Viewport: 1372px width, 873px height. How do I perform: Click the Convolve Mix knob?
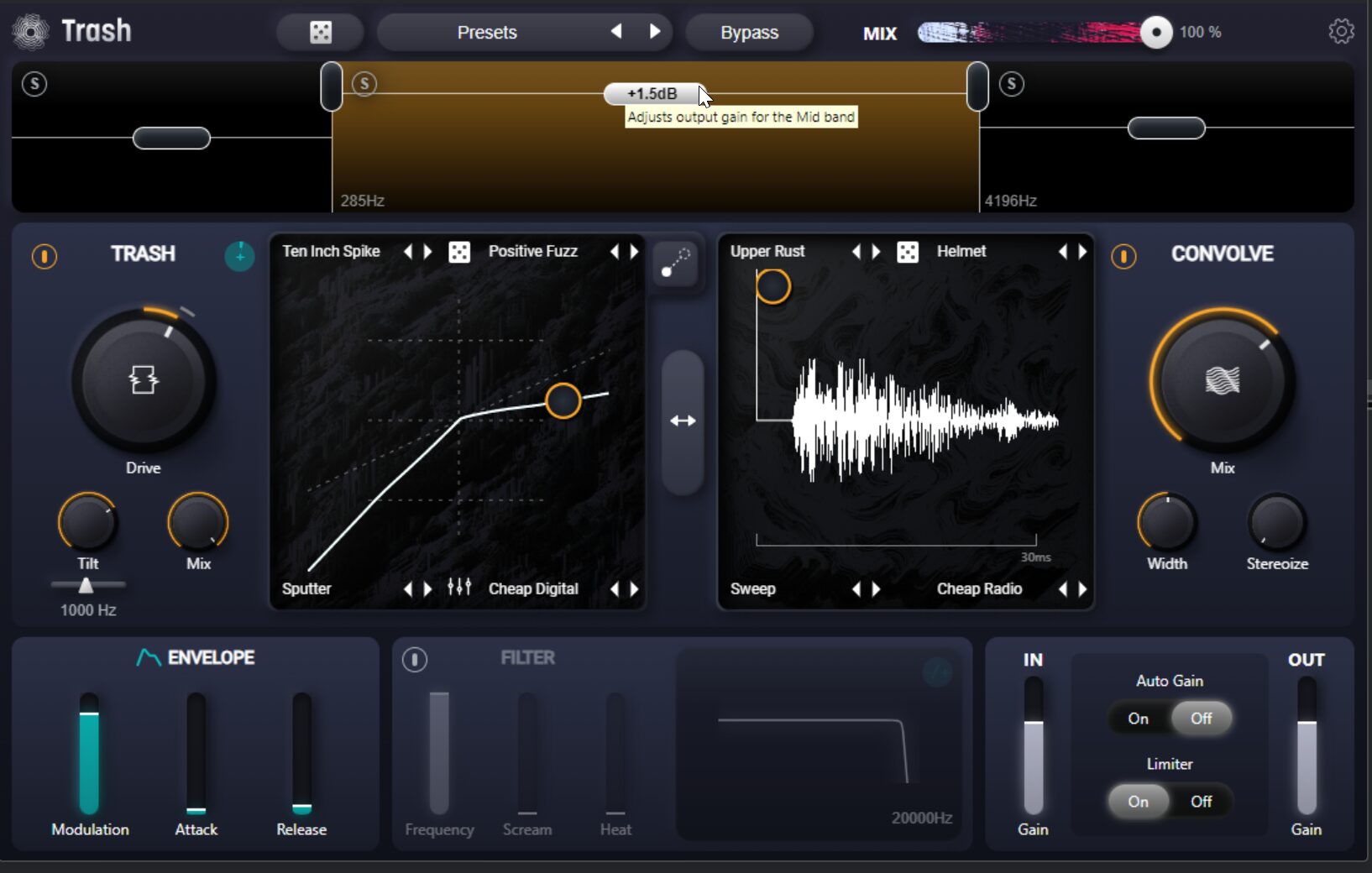point(1223,380)
